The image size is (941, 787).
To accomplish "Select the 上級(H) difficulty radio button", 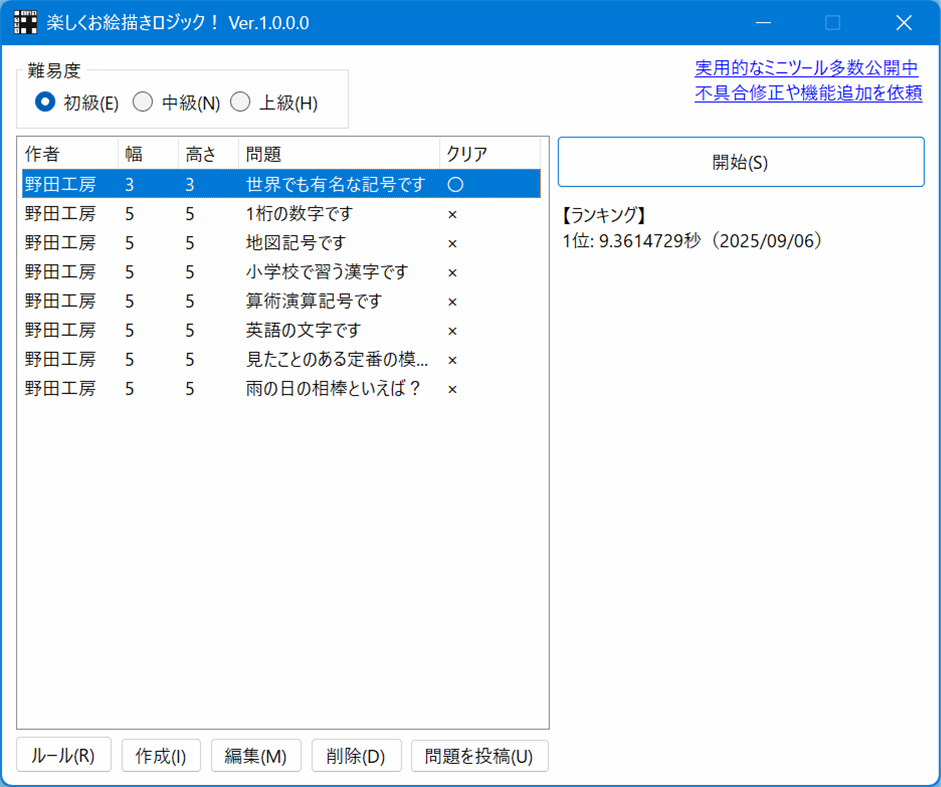I will click(274, 103).
